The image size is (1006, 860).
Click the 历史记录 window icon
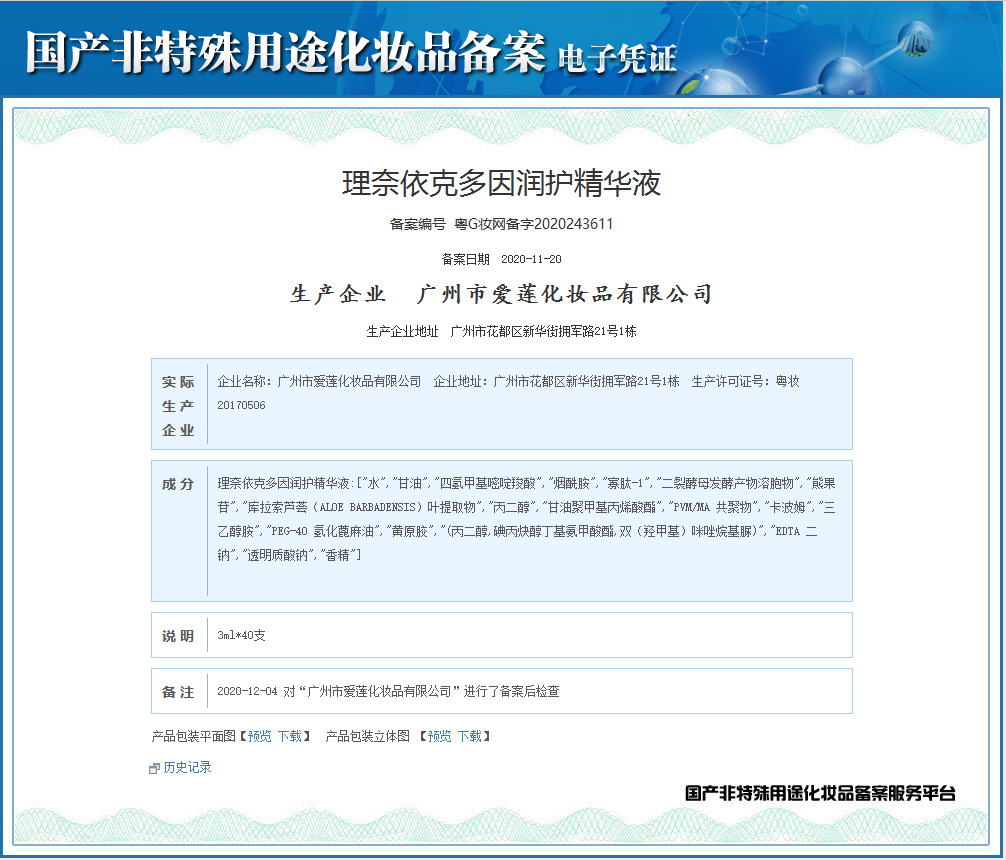click(154, 768)
